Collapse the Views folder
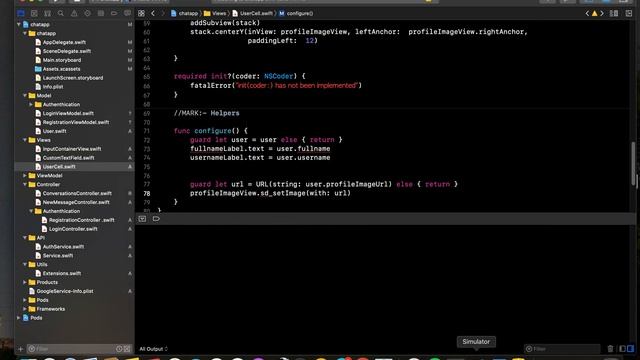The width and height of the screenshot is (640, 360). pos(25,140)
